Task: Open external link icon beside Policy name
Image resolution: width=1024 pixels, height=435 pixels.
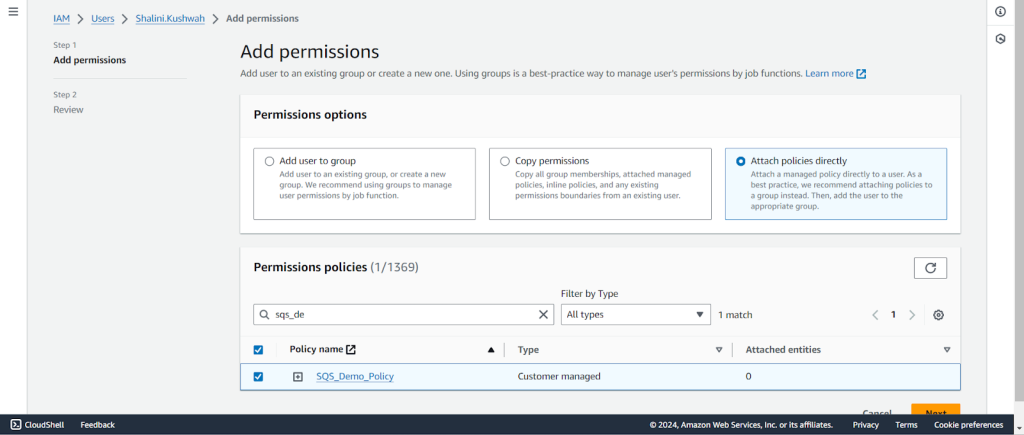Action: pos(351,349)
